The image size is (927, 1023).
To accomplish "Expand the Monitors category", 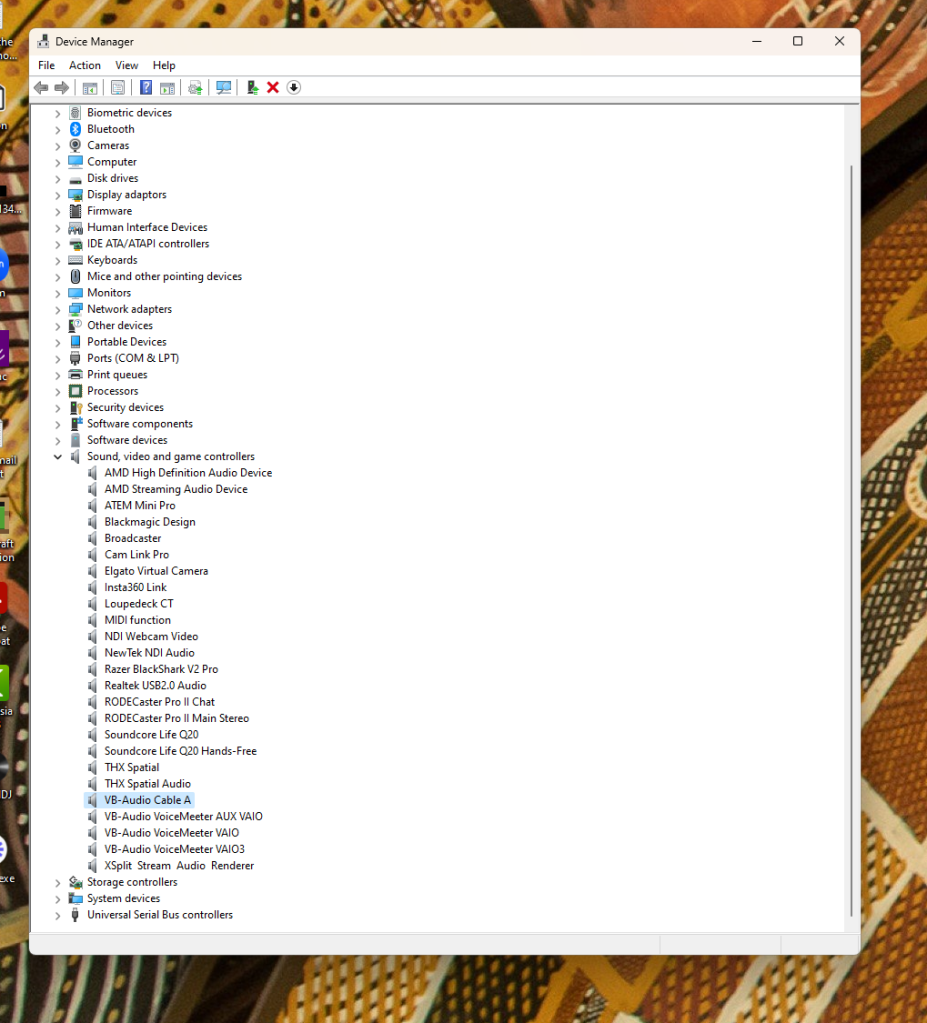I will point(58,293).
